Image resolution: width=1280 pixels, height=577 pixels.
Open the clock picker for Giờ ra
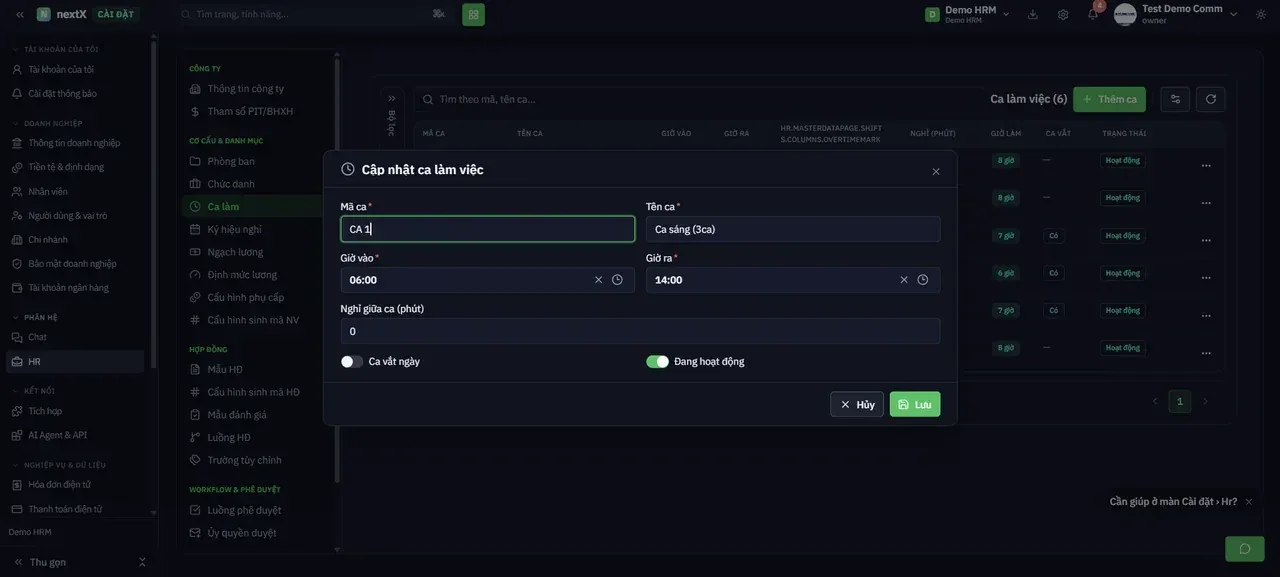(922, 280)
